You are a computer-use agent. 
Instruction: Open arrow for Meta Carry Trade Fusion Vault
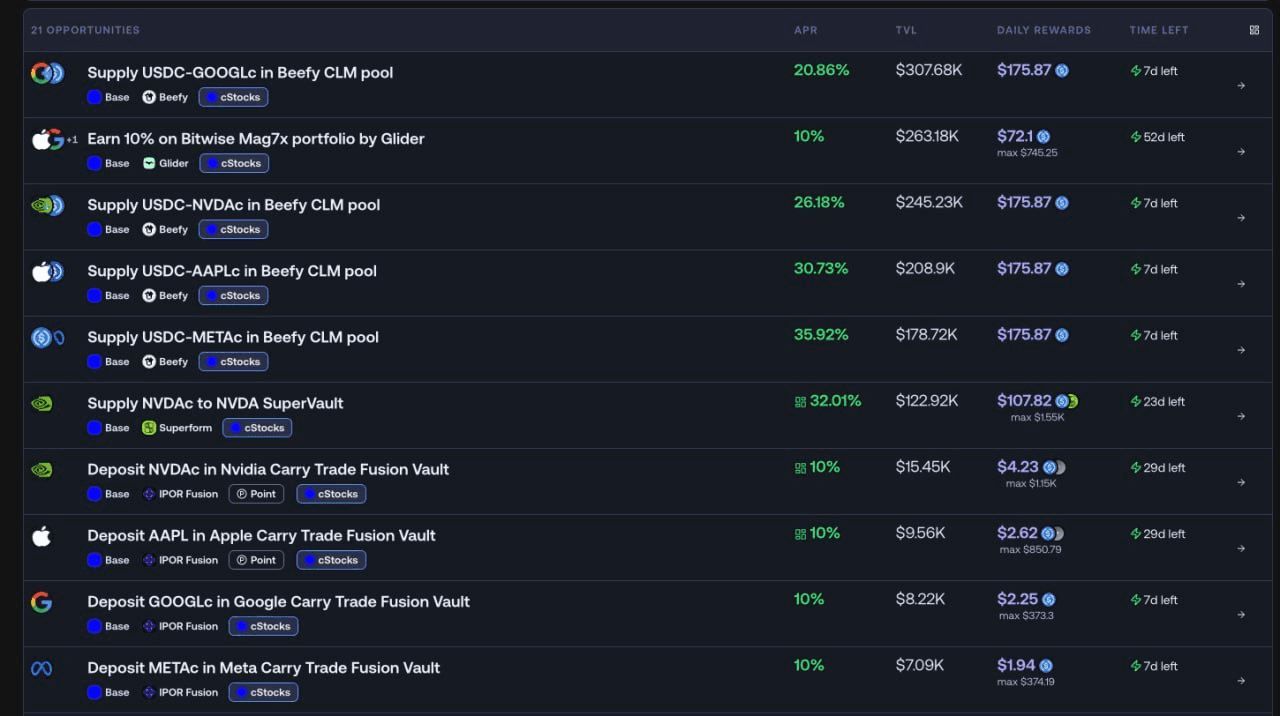[1241, 681]
